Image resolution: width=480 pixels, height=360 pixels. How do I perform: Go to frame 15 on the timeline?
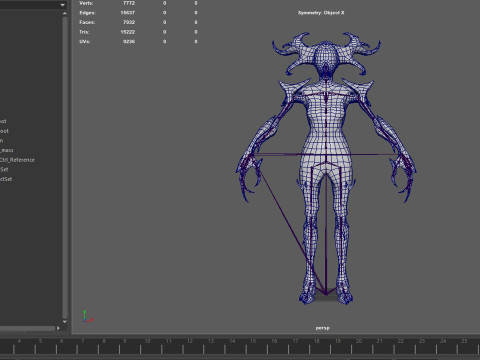253,341
